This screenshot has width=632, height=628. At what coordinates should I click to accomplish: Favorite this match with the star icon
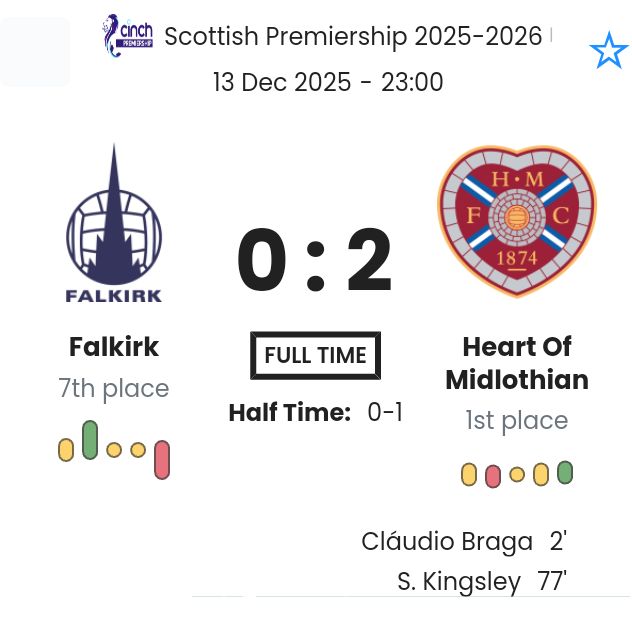608,50
